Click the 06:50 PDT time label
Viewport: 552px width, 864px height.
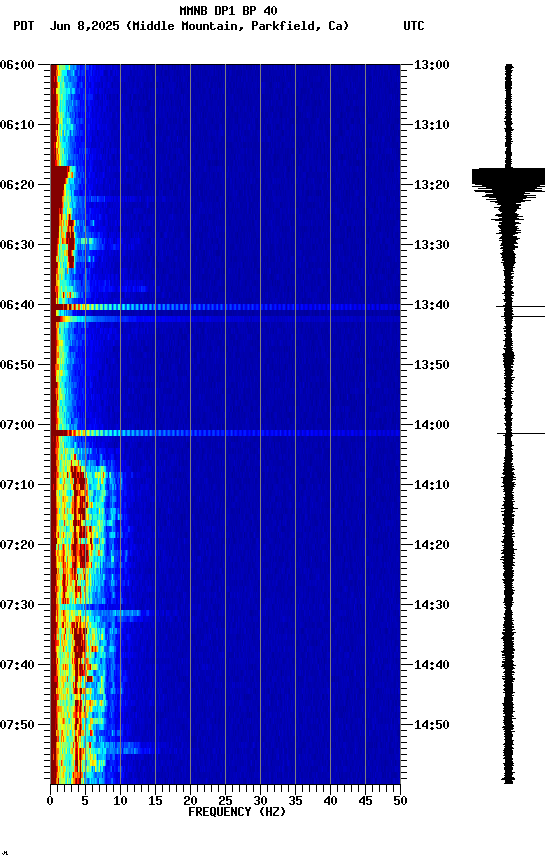[17, 365]
